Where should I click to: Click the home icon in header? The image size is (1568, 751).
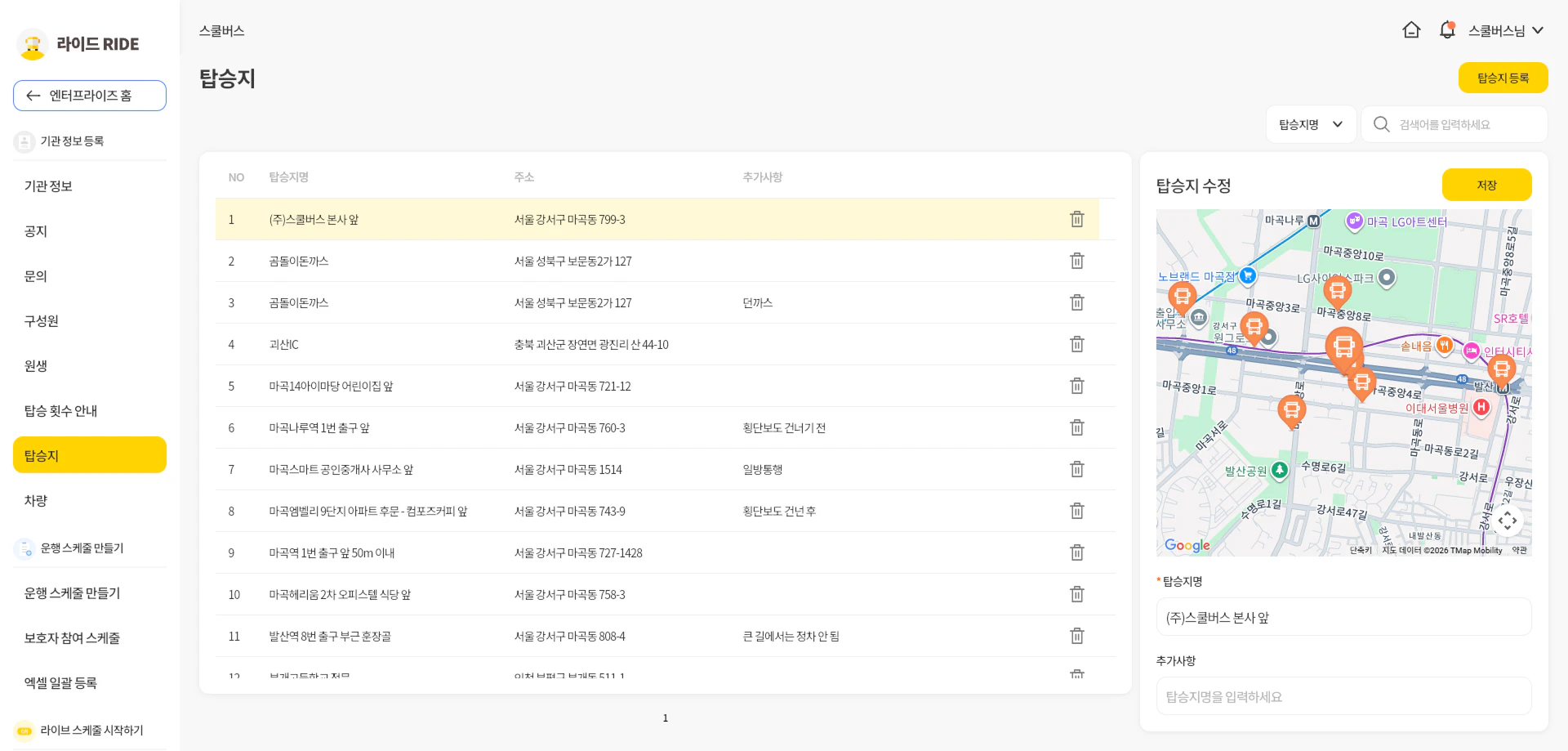point(1411,30)
